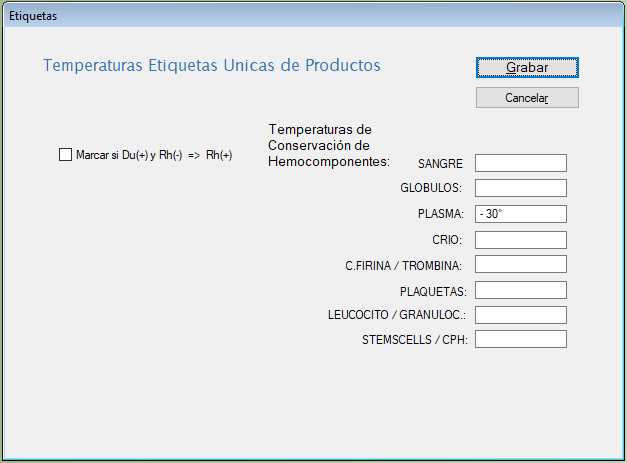Click the GLOBULOS label text
Screen dimensions: 627x463
click(x=430, y=188)
